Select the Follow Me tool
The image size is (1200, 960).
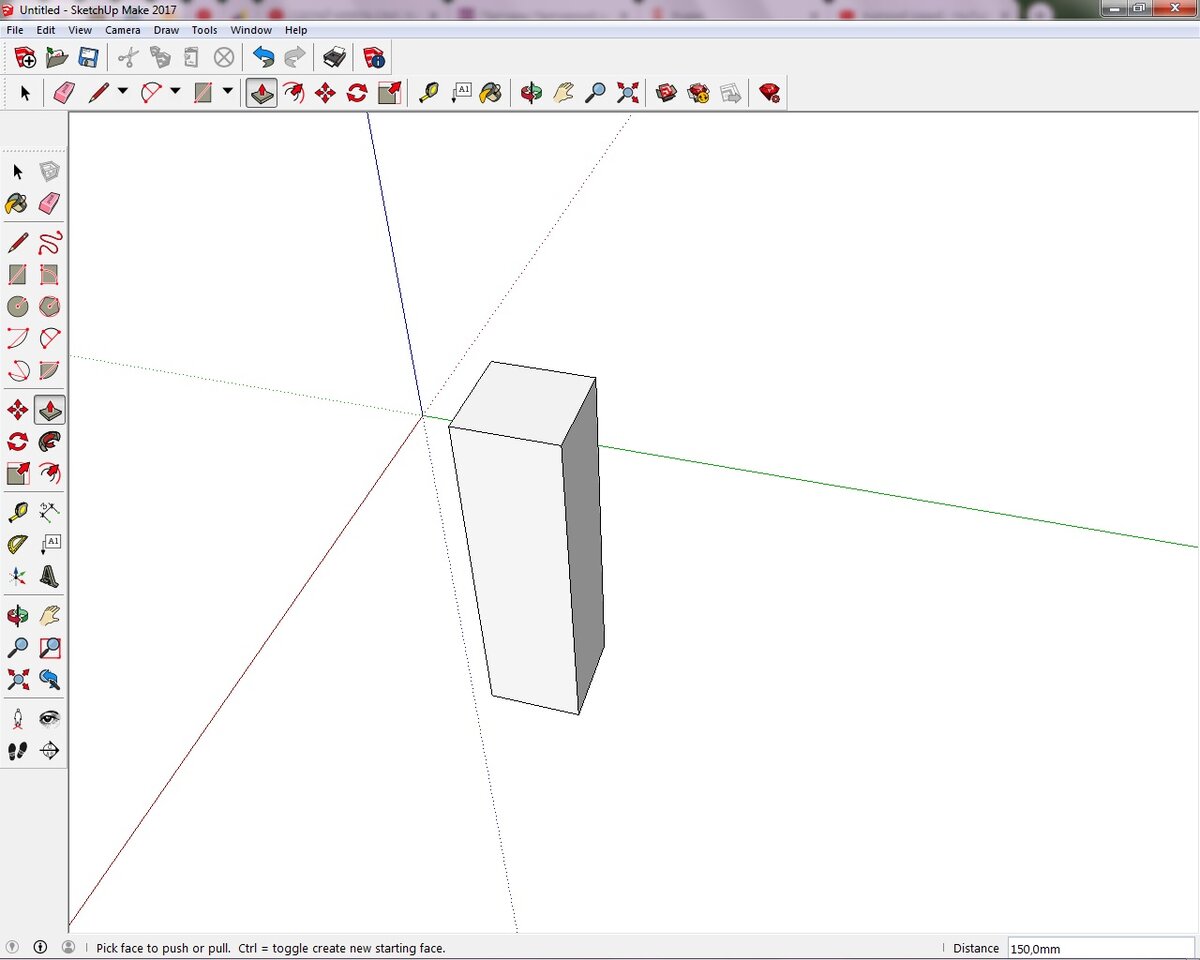point(50,441)
